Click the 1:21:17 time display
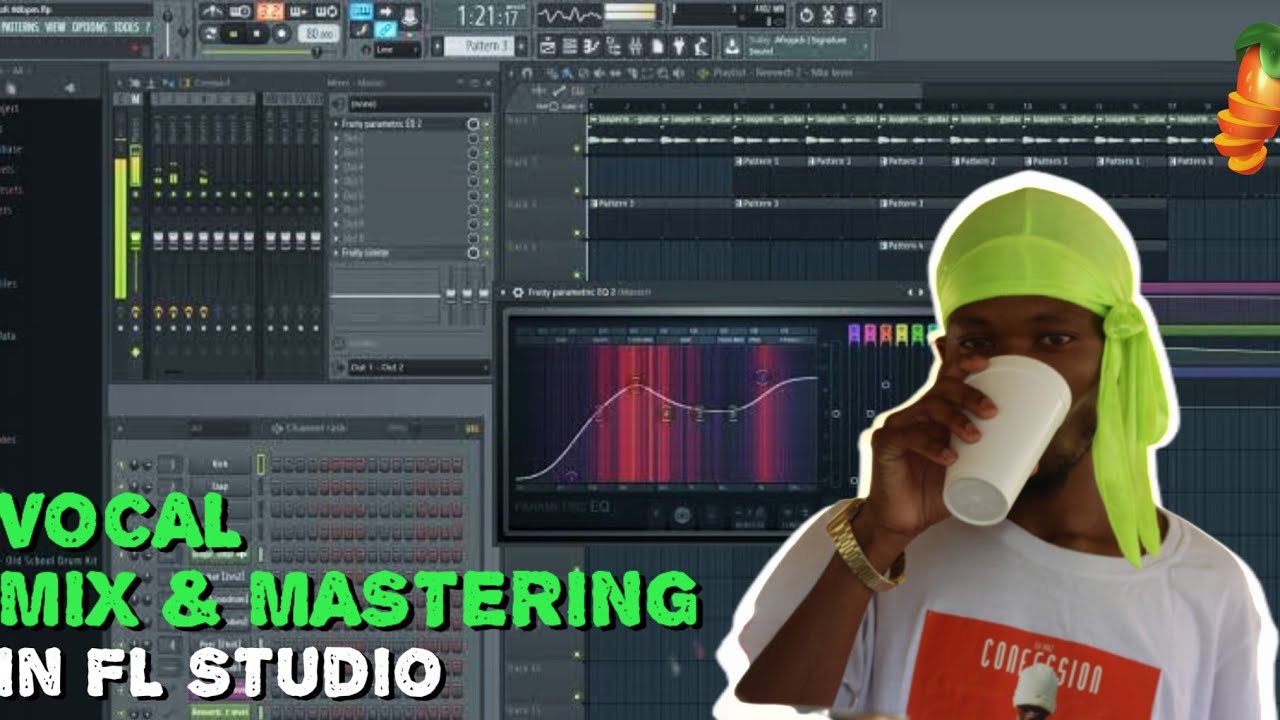This screenshot has width=1280, height=720. (x=487, y=16)
